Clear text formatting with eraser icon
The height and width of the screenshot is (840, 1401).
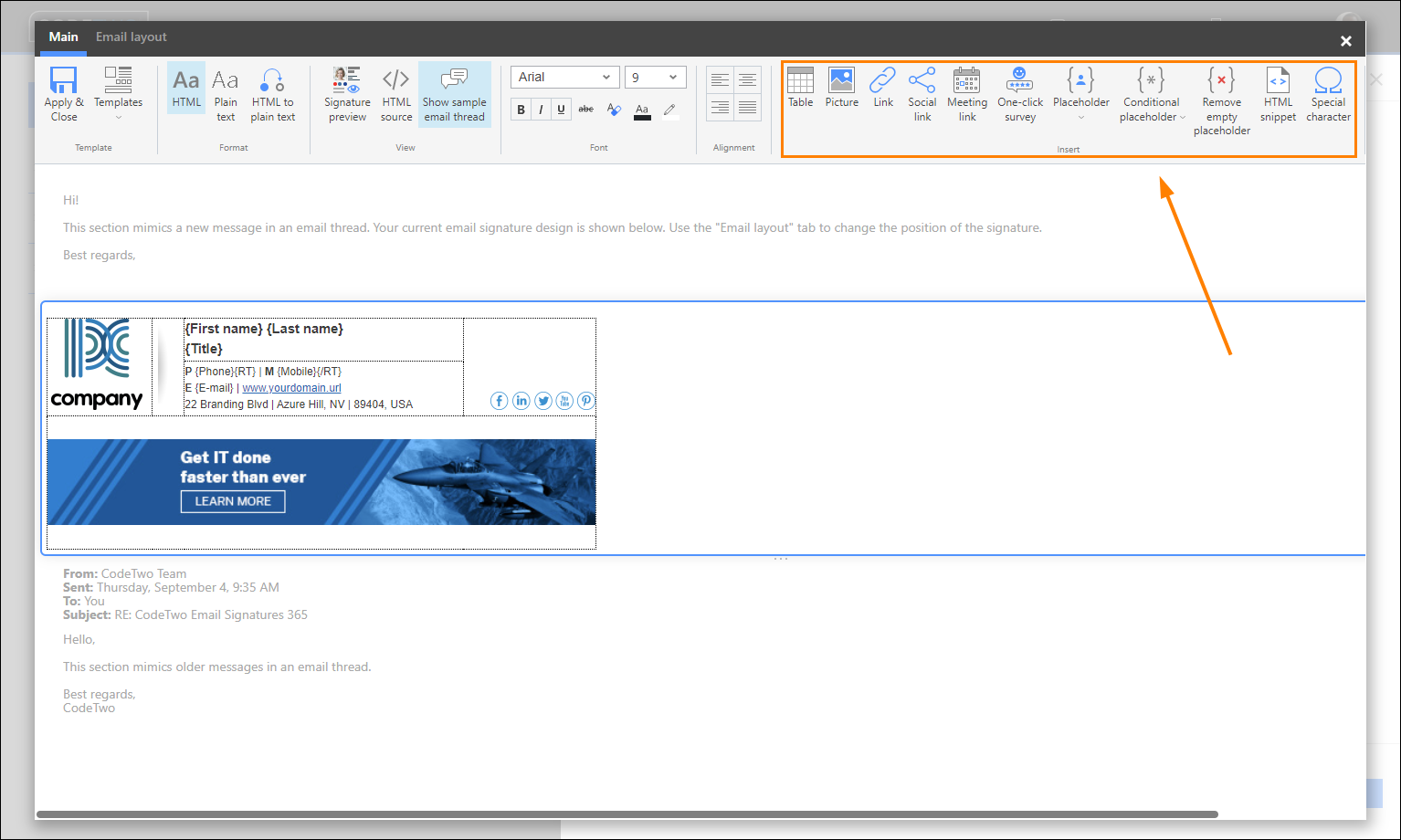pyautogui.click(x=614, y=110)
